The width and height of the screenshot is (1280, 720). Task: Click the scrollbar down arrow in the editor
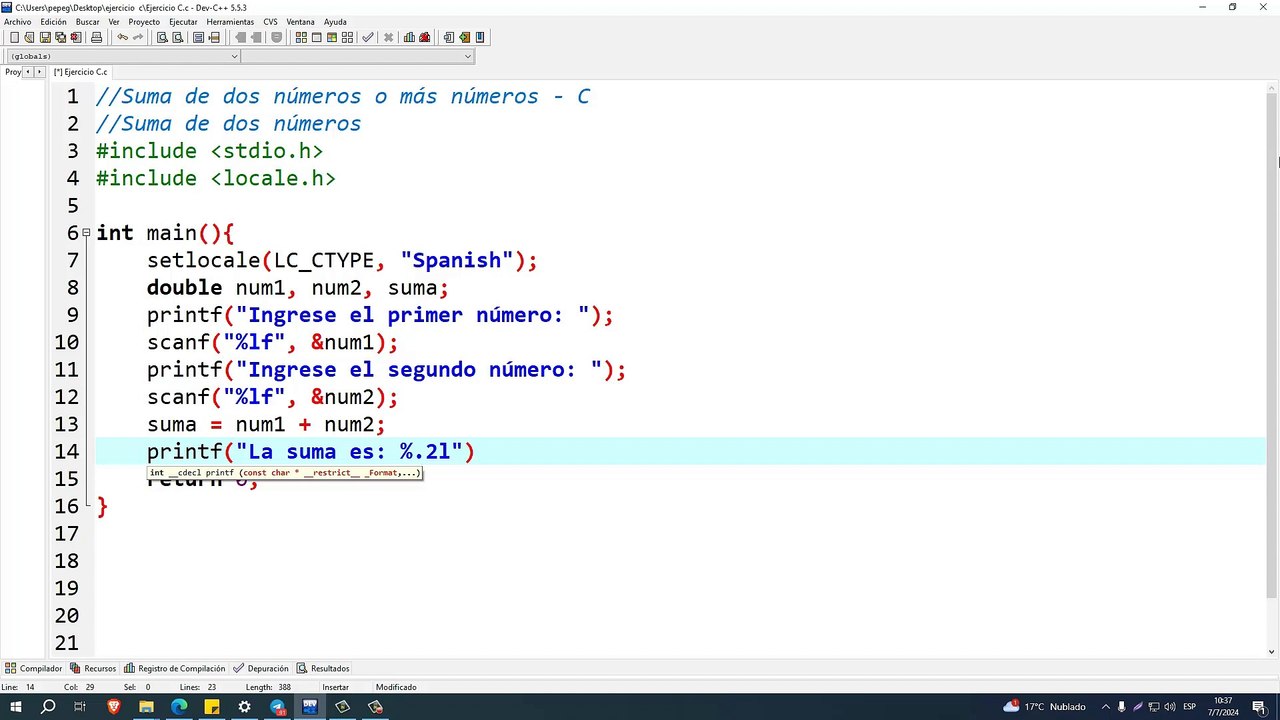point(1272,651)
